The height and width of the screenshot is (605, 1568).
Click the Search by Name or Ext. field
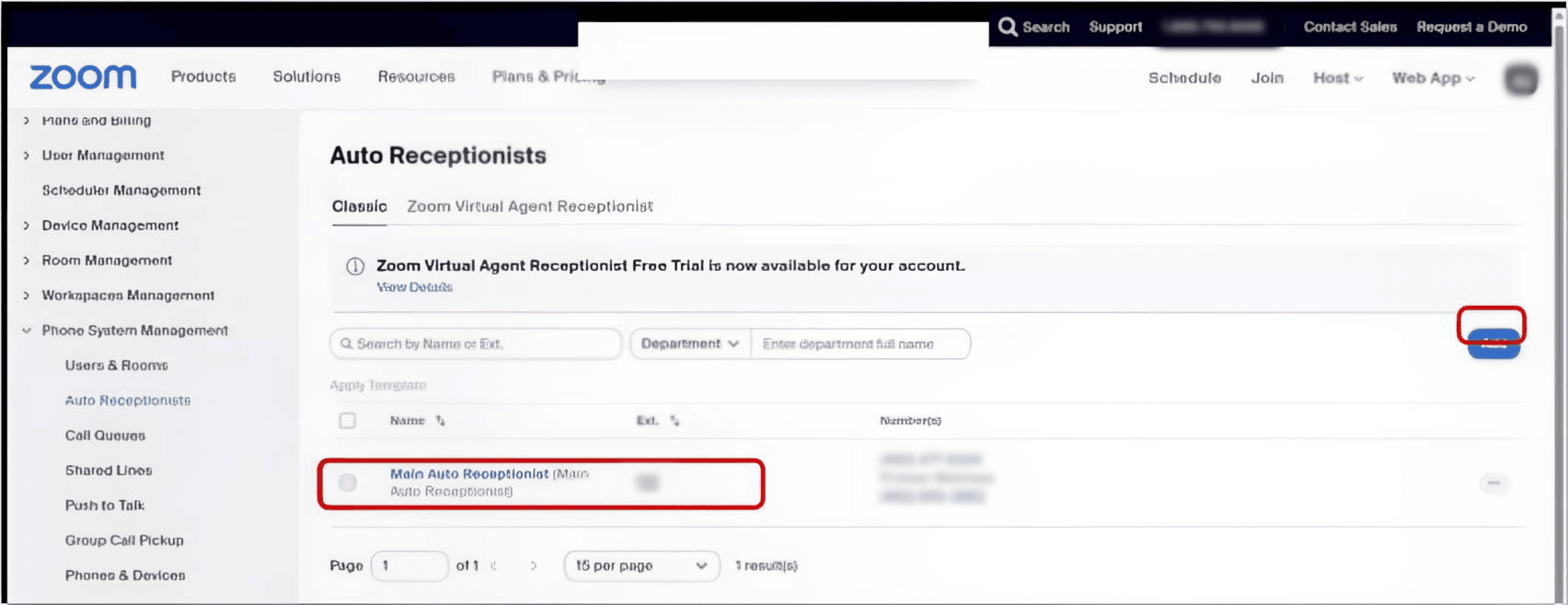[476, 343]
